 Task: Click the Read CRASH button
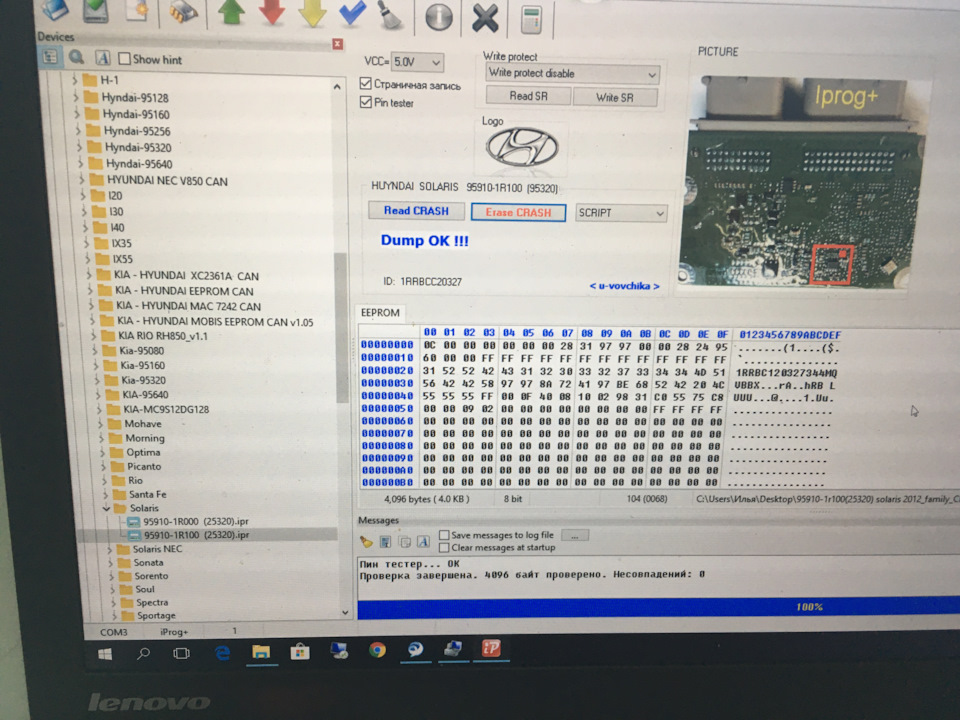tap(416, 211)
